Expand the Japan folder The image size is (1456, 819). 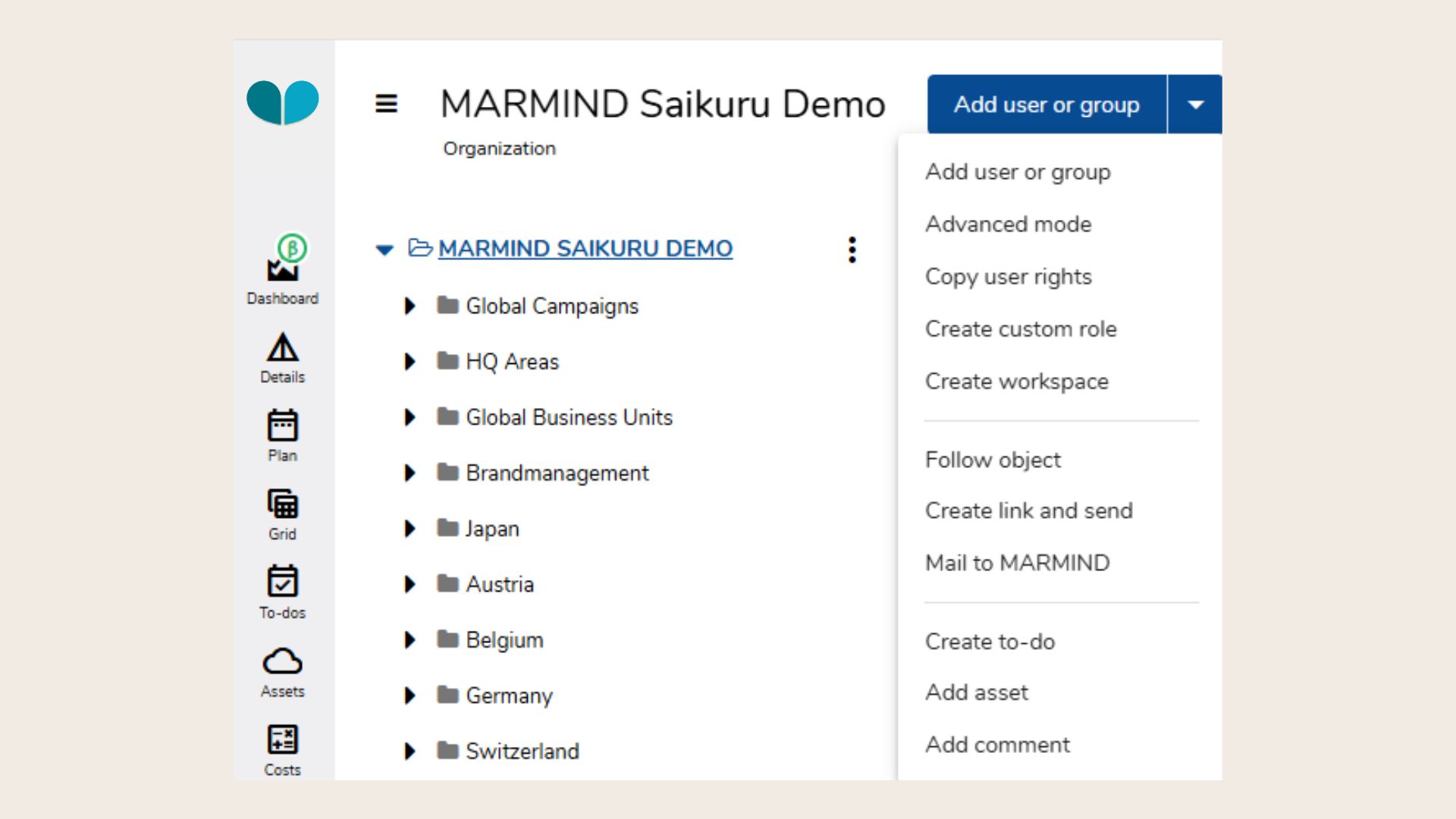(409, 529)
